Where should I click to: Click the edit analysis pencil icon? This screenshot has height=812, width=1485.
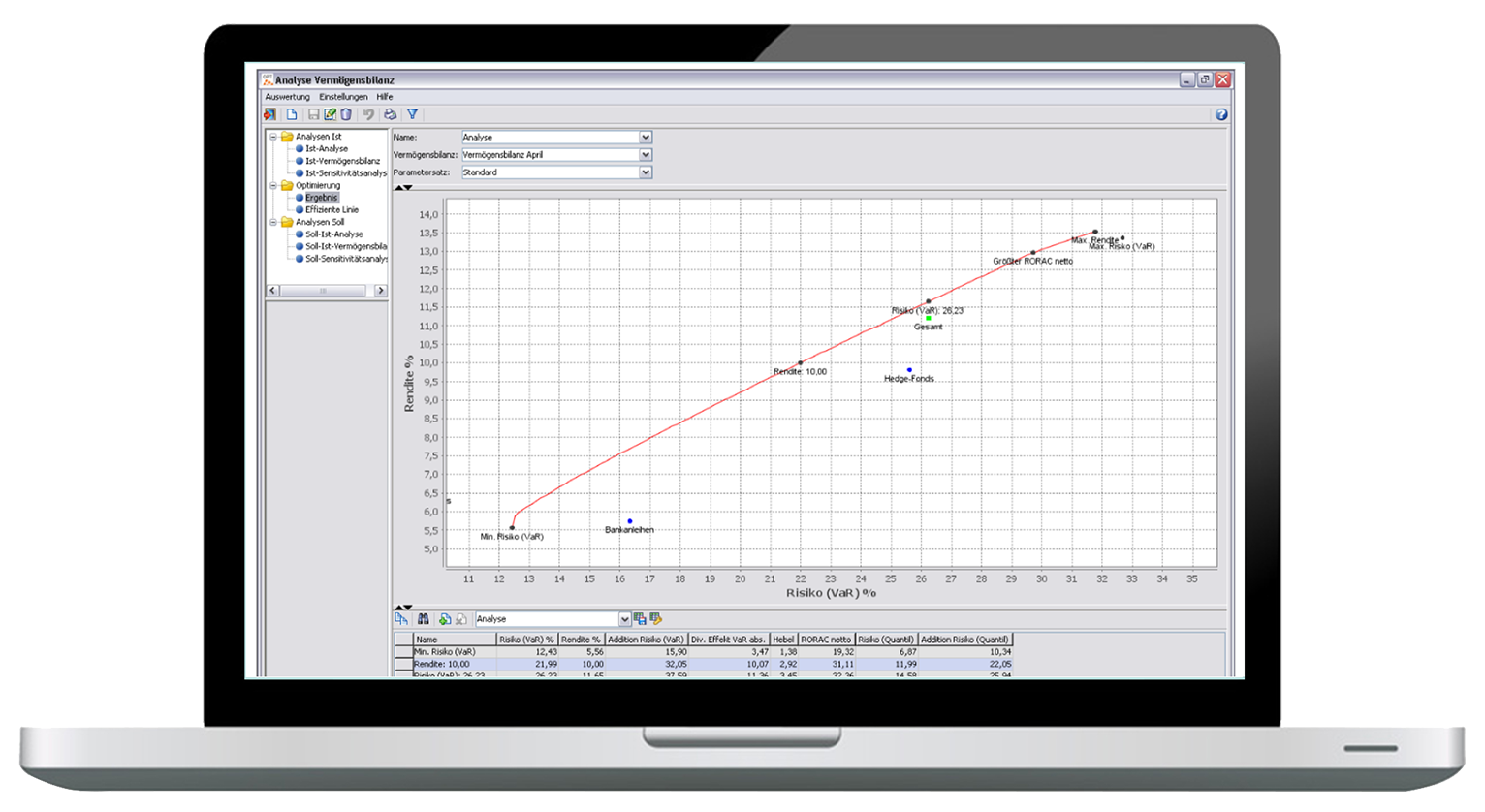point(330,114)
